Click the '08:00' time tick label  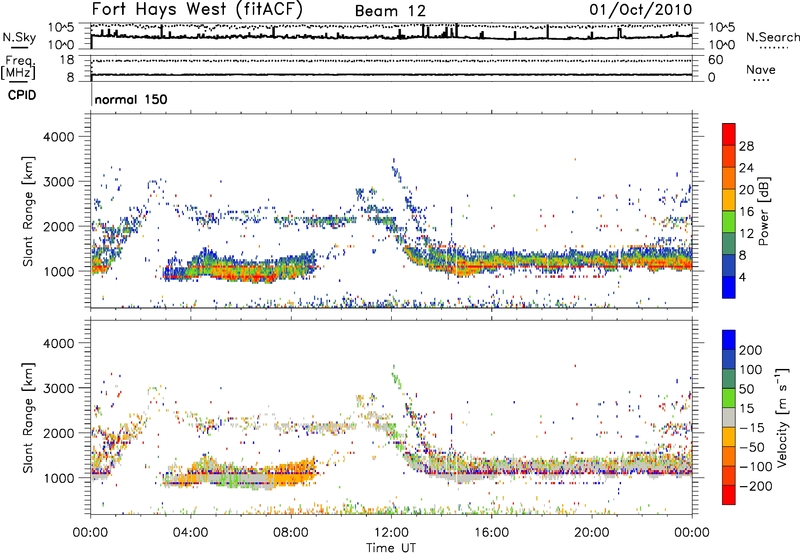click(x=291, y=533)
